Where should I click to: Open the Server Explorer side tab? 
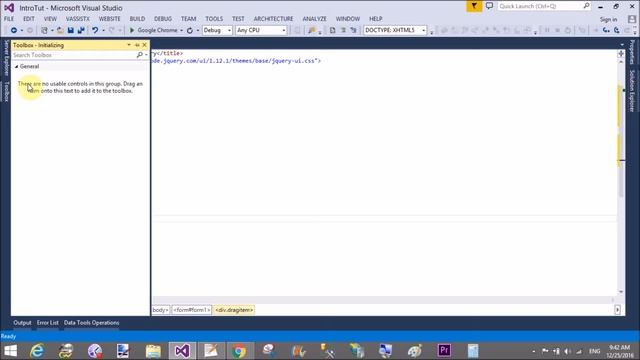point(6,58)
